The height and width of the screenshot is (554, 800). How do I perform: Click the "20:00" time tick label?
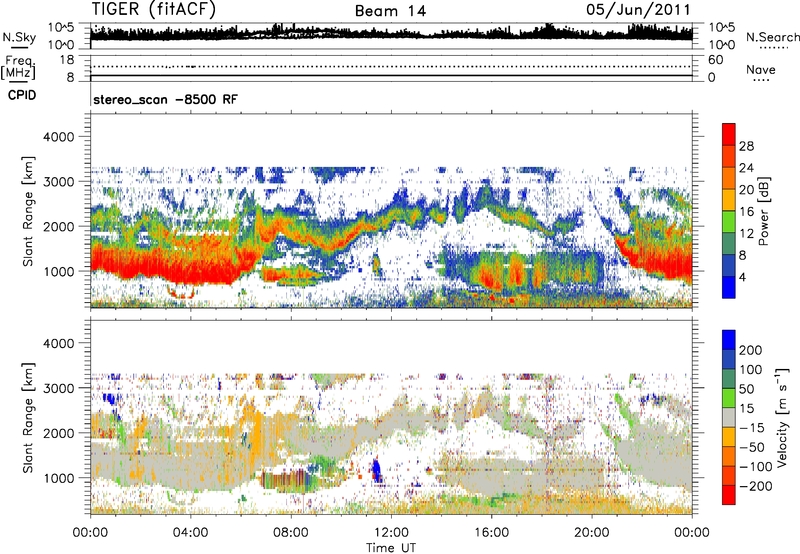[591, 533]
